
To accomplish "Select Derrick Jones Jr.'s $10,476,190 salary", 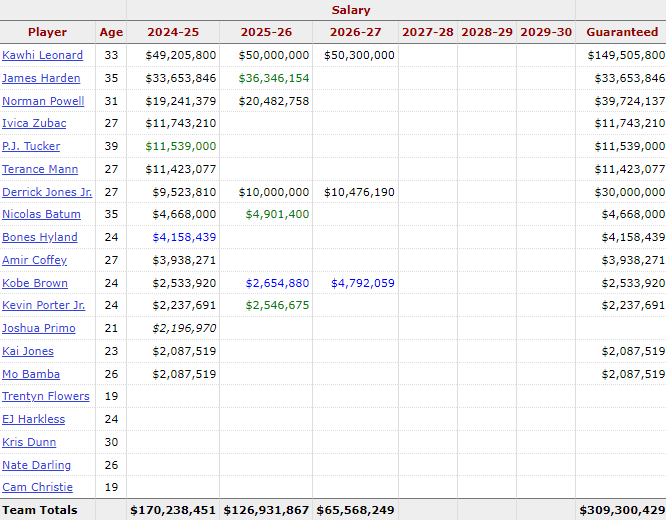I will coord(359,192).
